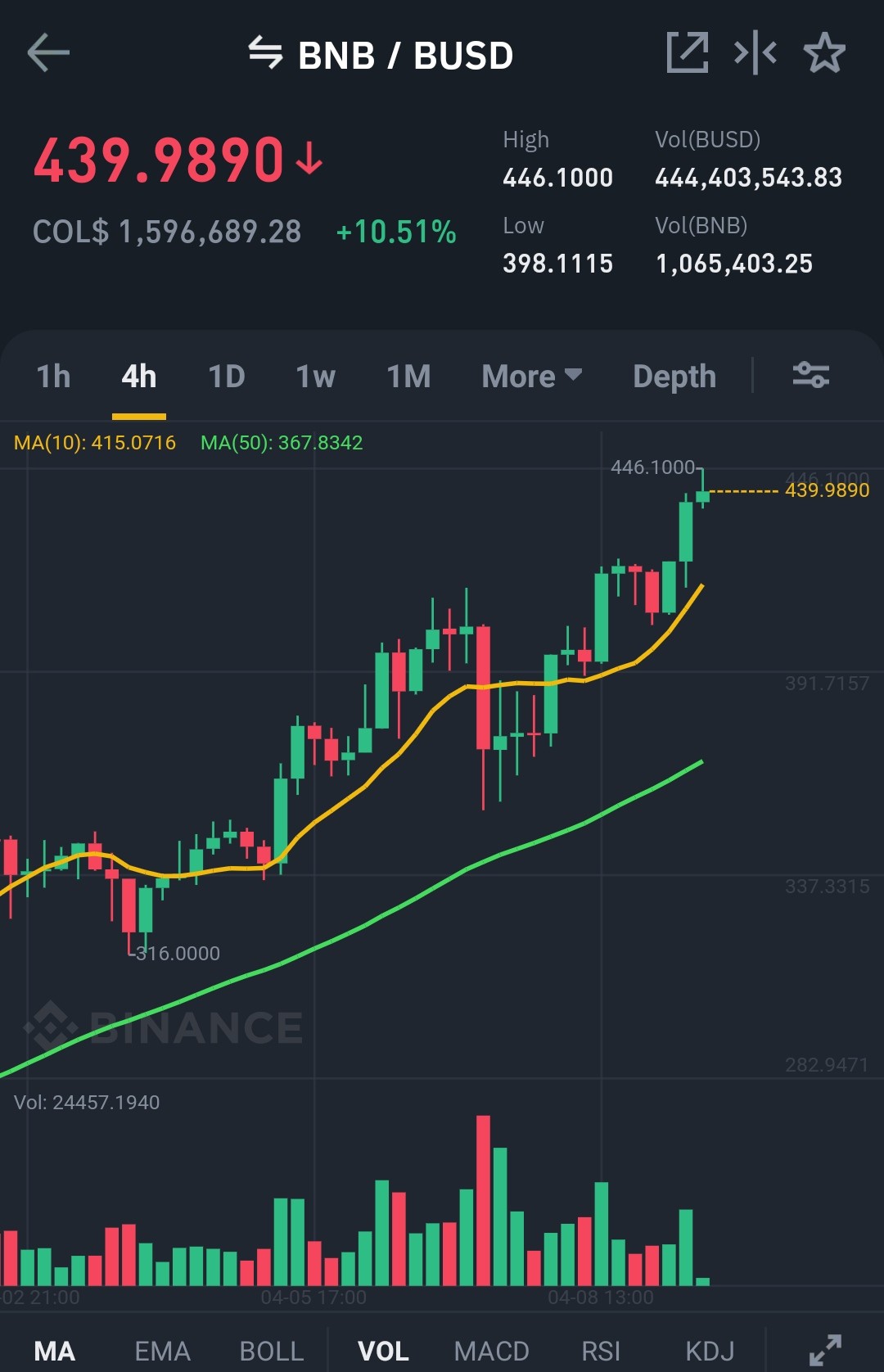Enable the KDJ sub-indicator
The width and height of the screenshot is (884, 1372).
(710, 1351)
